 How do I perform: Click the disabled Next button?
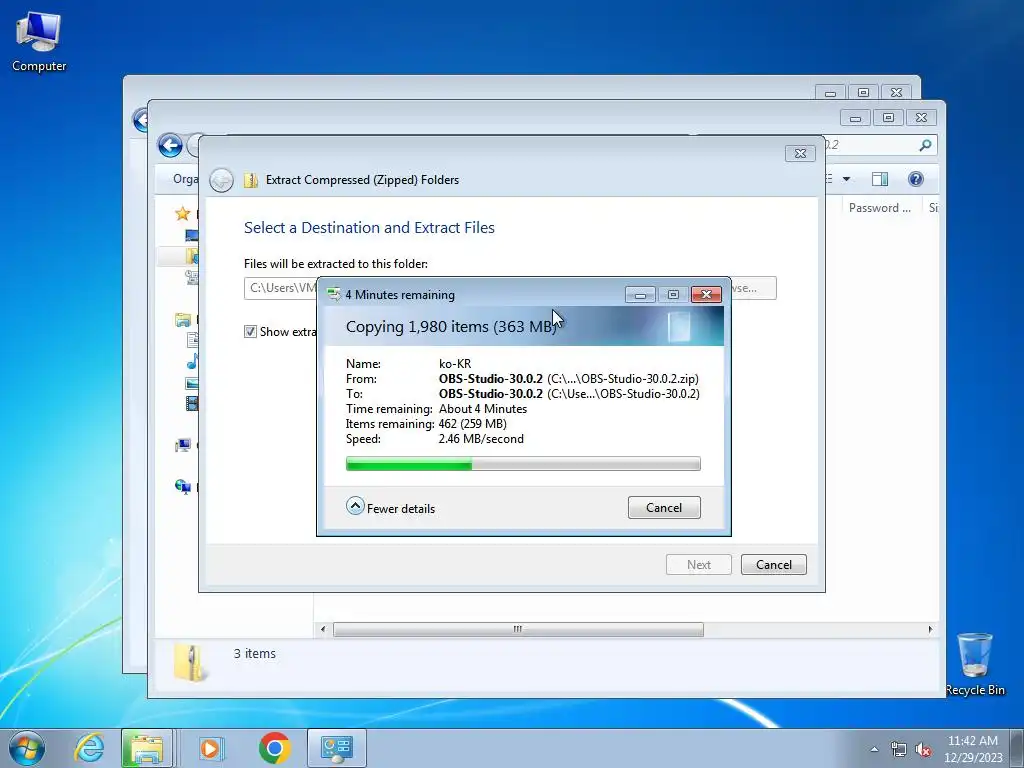click(x=698, y=564)
